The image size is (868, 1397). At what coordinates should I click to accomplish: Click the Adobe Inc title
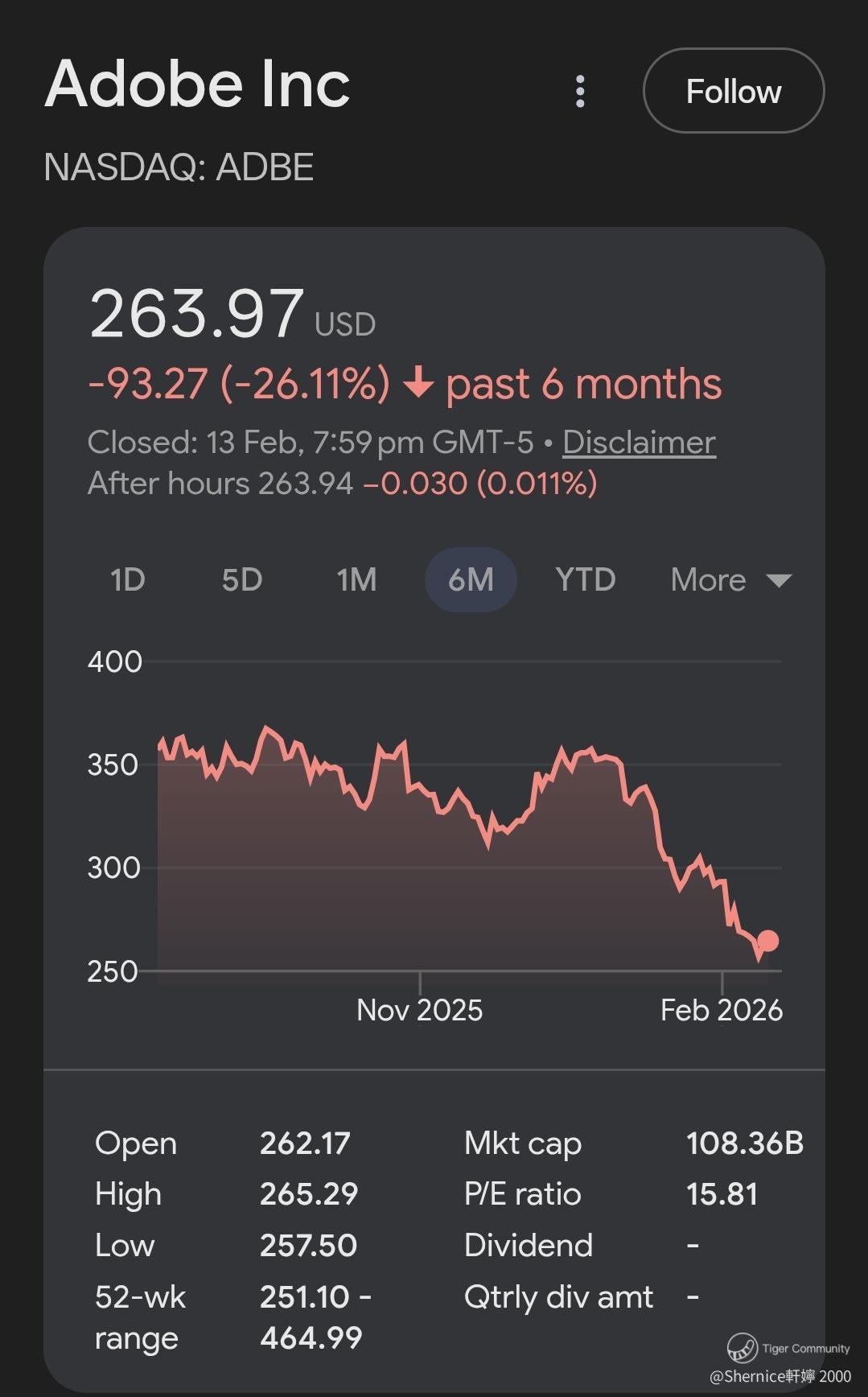click(x=198, y=84)
